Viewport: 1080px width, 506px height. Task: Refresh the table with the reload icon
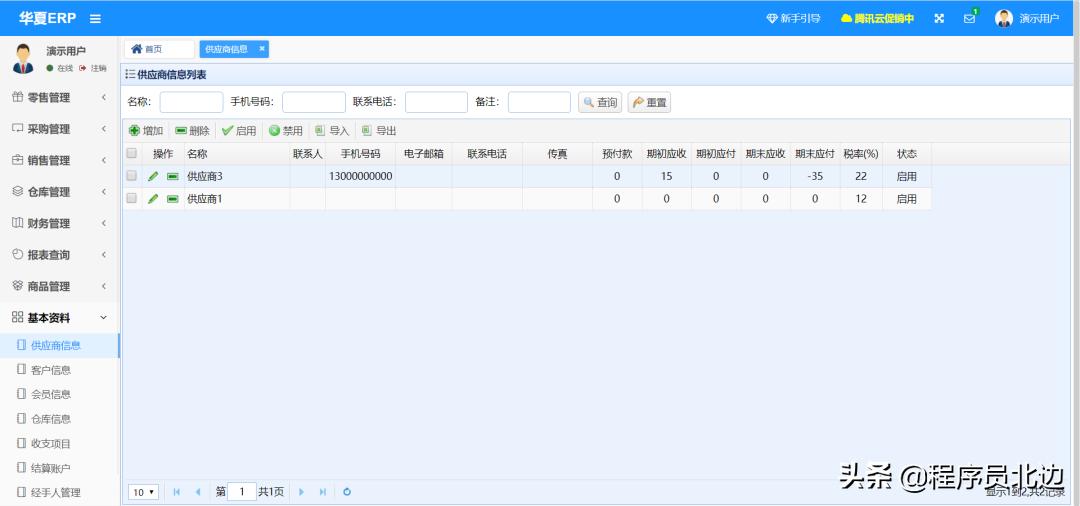tap(347, 492)
